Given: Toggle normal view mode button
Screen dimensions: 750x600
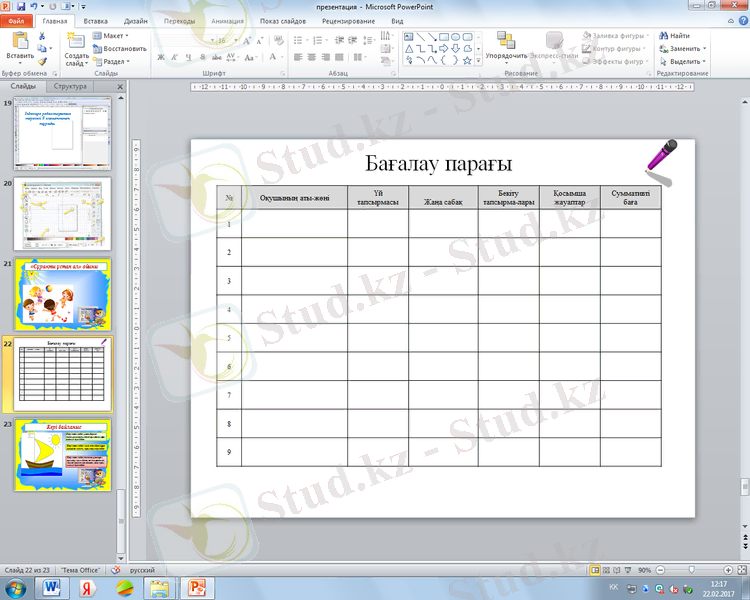Looking at the screenshot, I should pos(596,569).
